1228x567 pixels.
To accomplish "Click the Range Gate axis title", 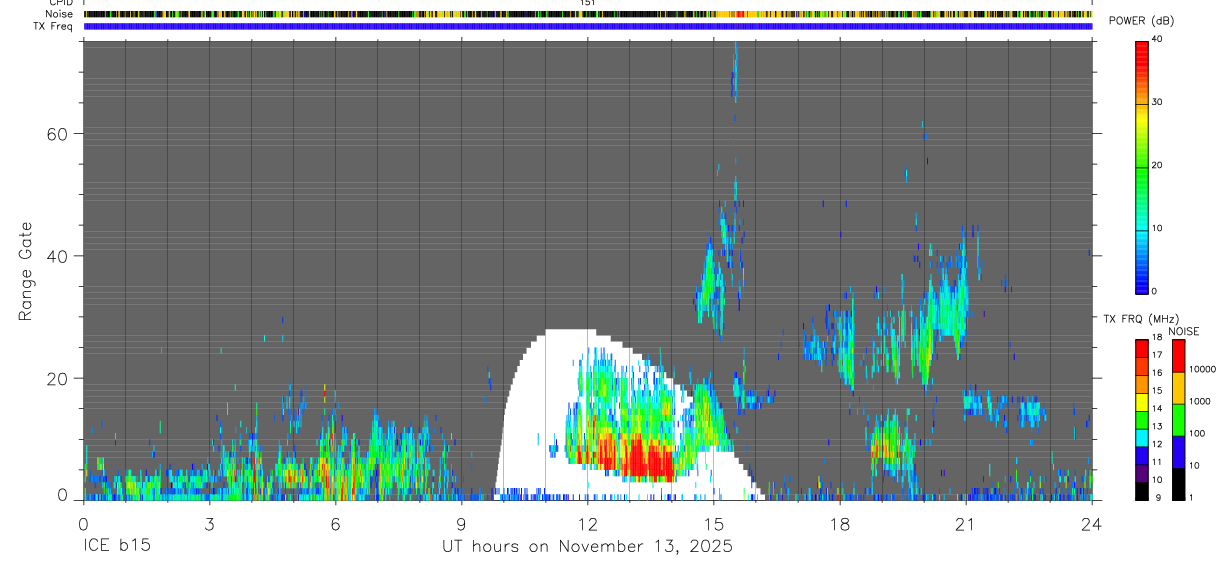I will click(27, 271).
